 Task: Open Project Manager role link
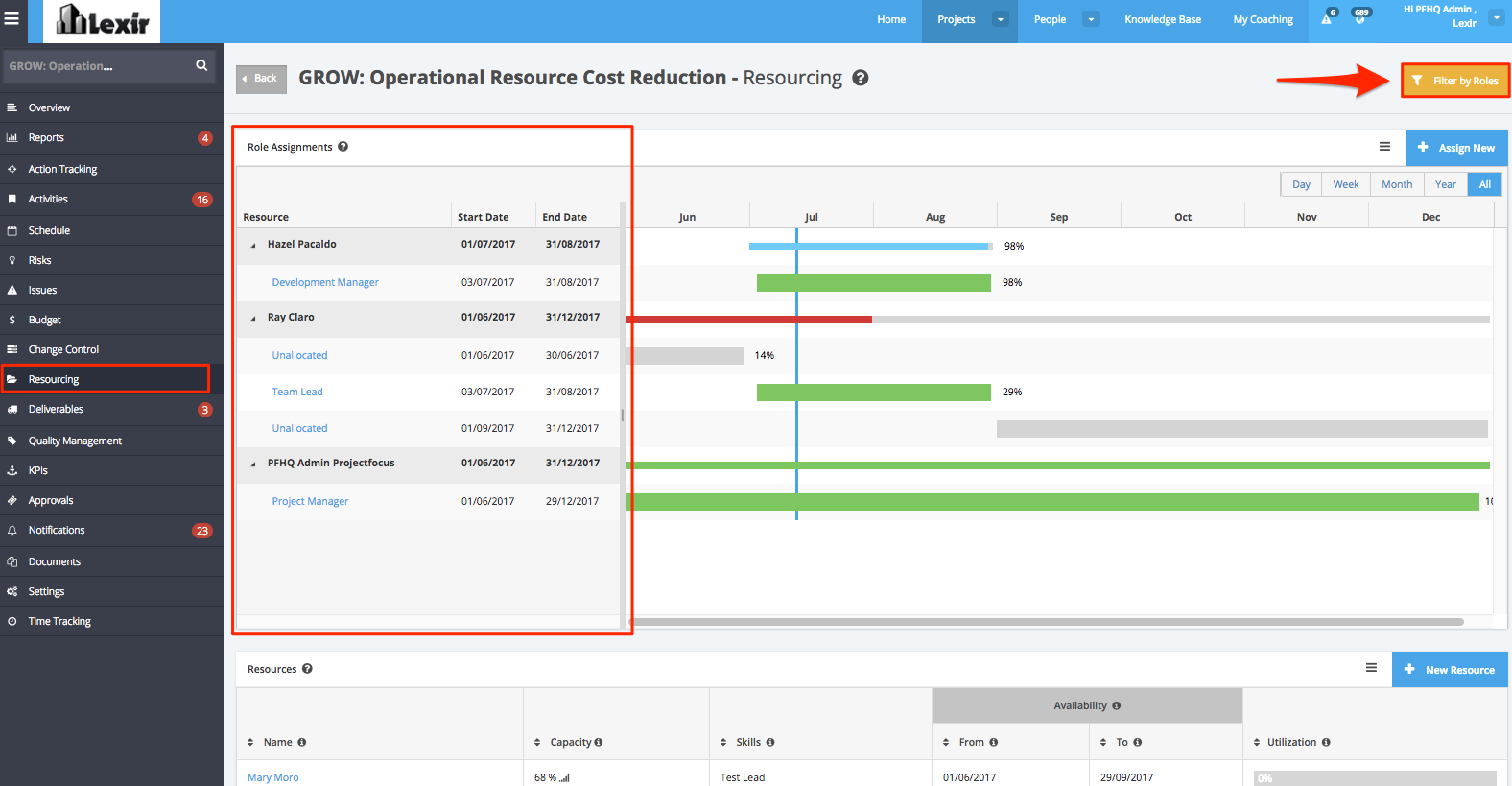point(310,501)
